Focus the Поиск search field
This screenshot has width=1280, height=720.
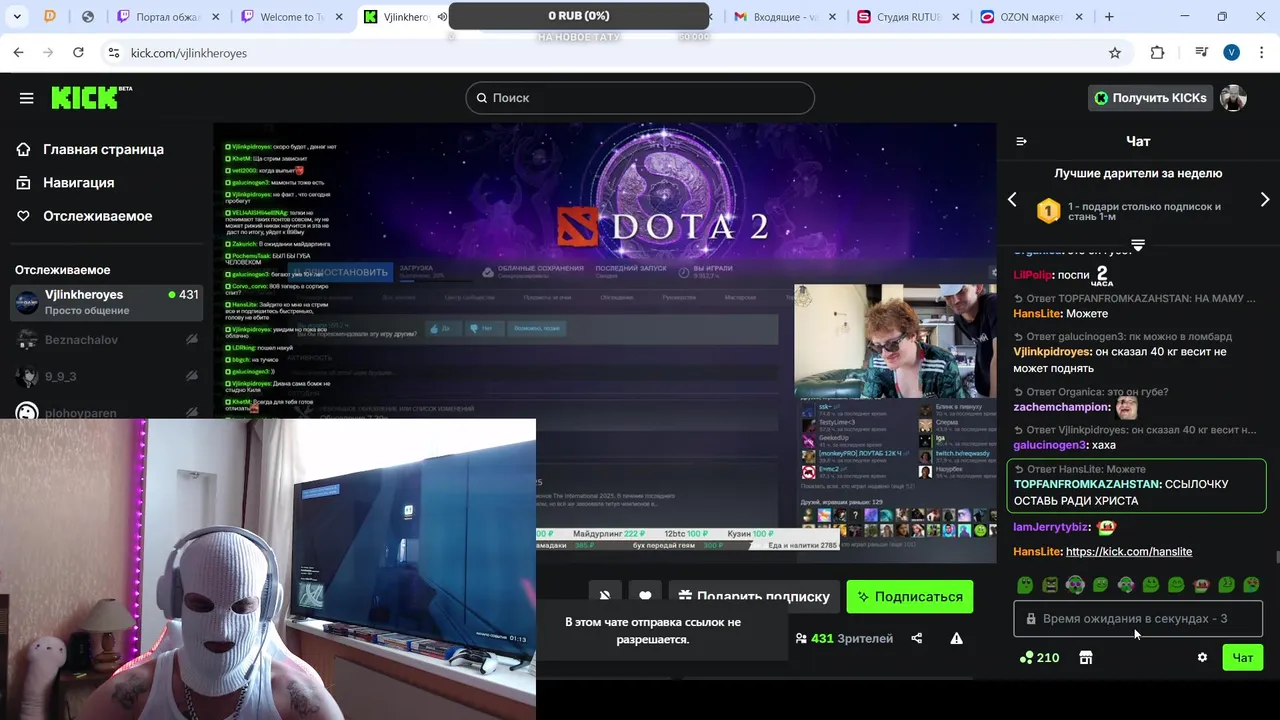click(640, 98)
